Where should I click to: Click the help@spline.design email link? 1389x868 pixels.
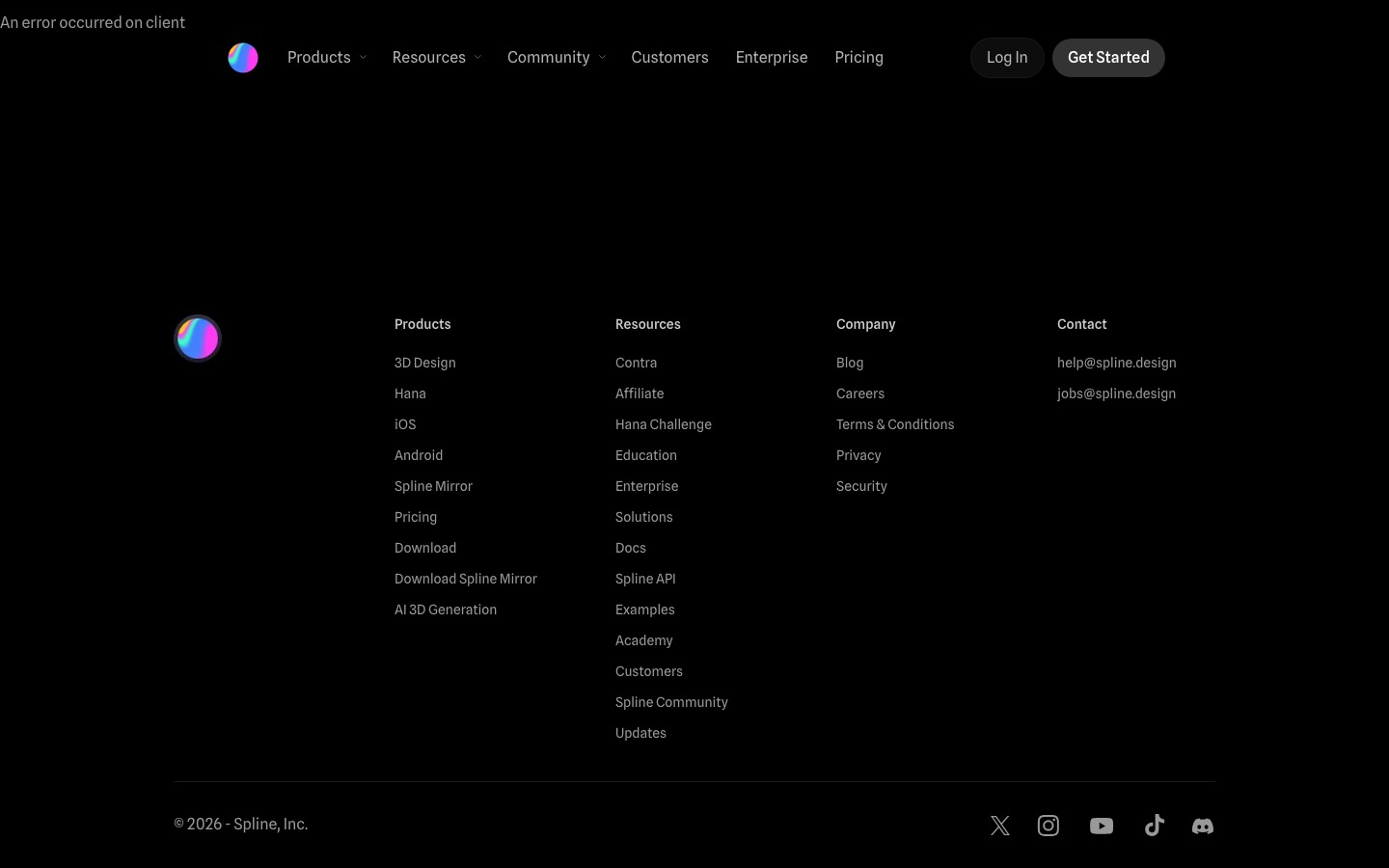point(1117,363)
